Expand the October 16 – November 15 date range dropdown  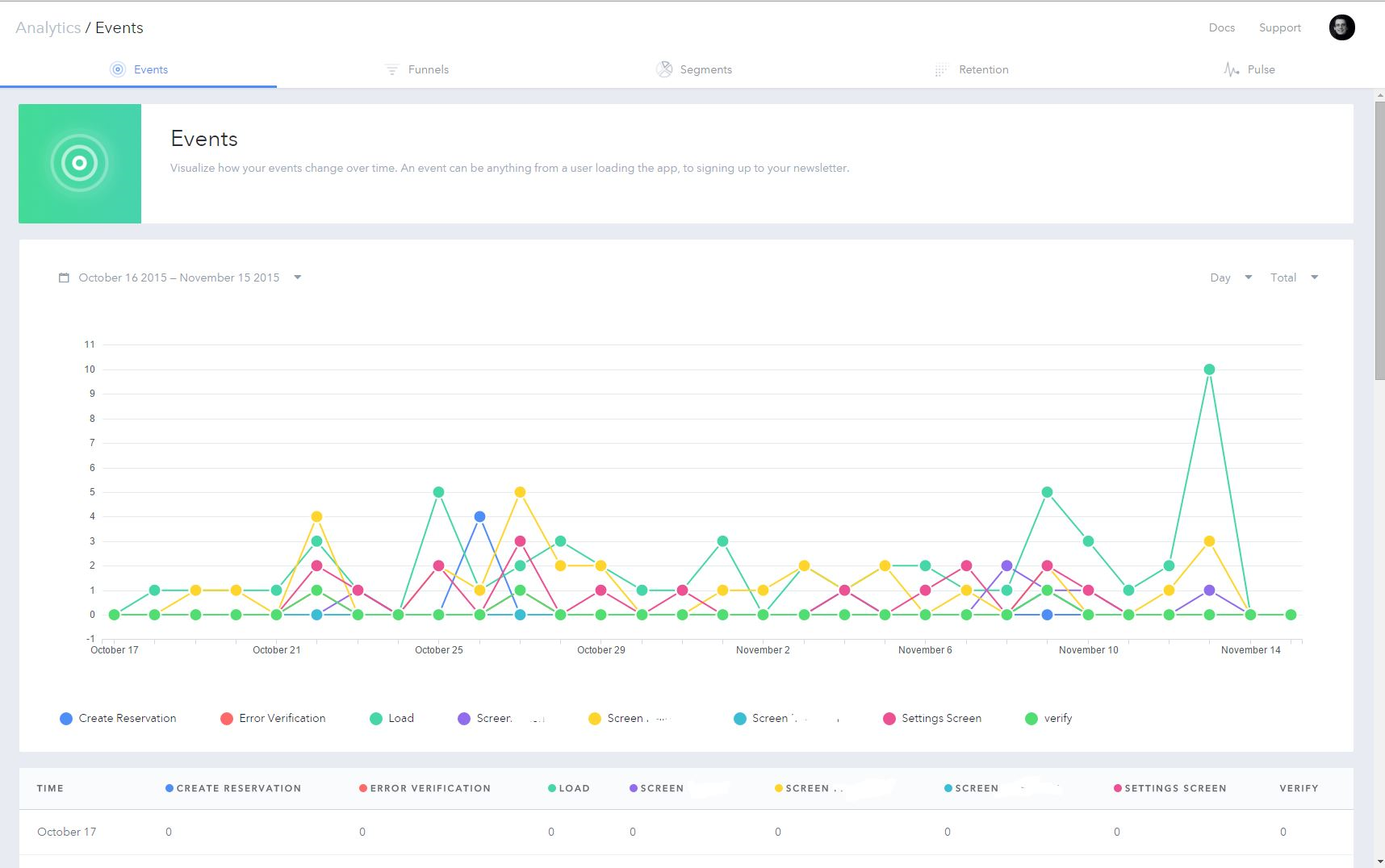point(298,278)
